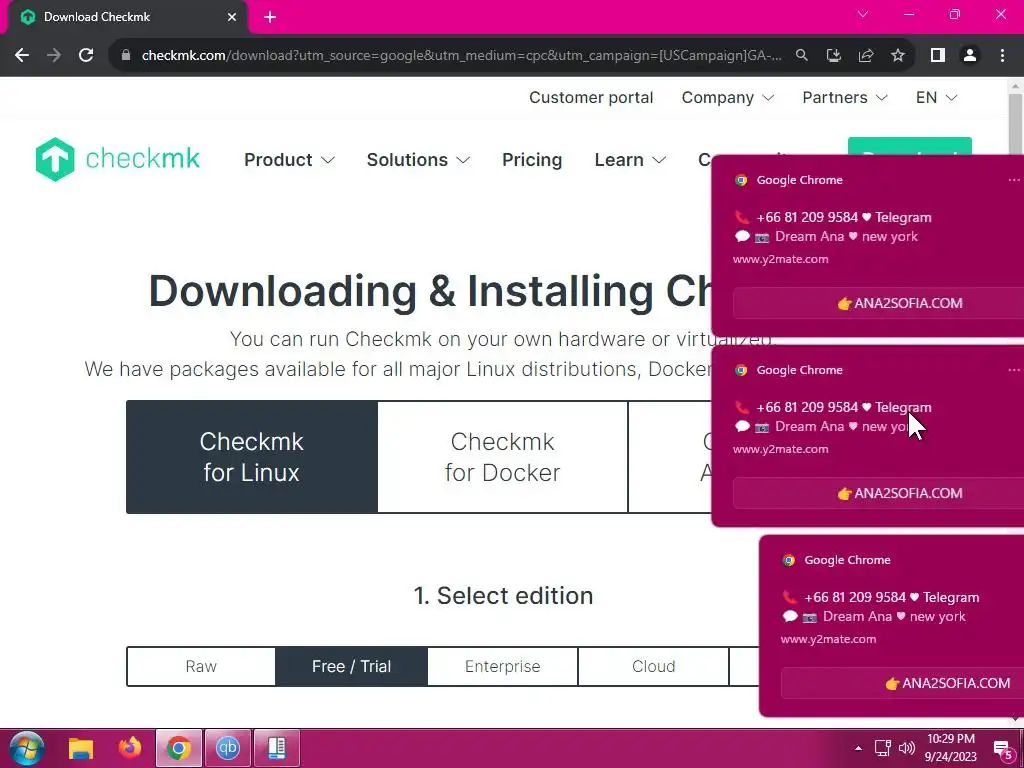Select the Checkmk for Linux tab
This screenshot has width=1024, height=768.
tap(251, 457)
